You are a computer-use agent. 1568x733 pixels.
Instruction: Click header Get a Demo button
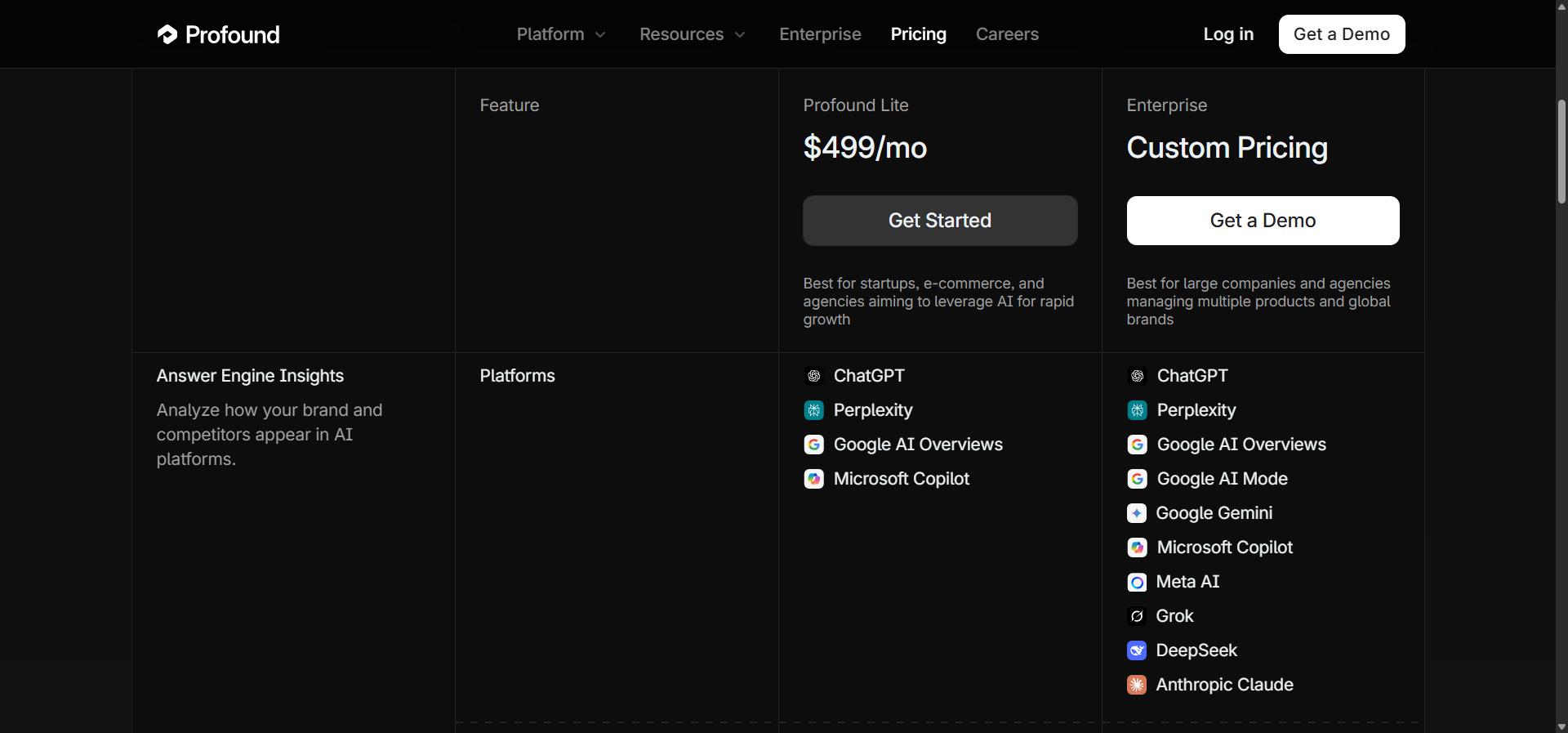coord(1342,34)
